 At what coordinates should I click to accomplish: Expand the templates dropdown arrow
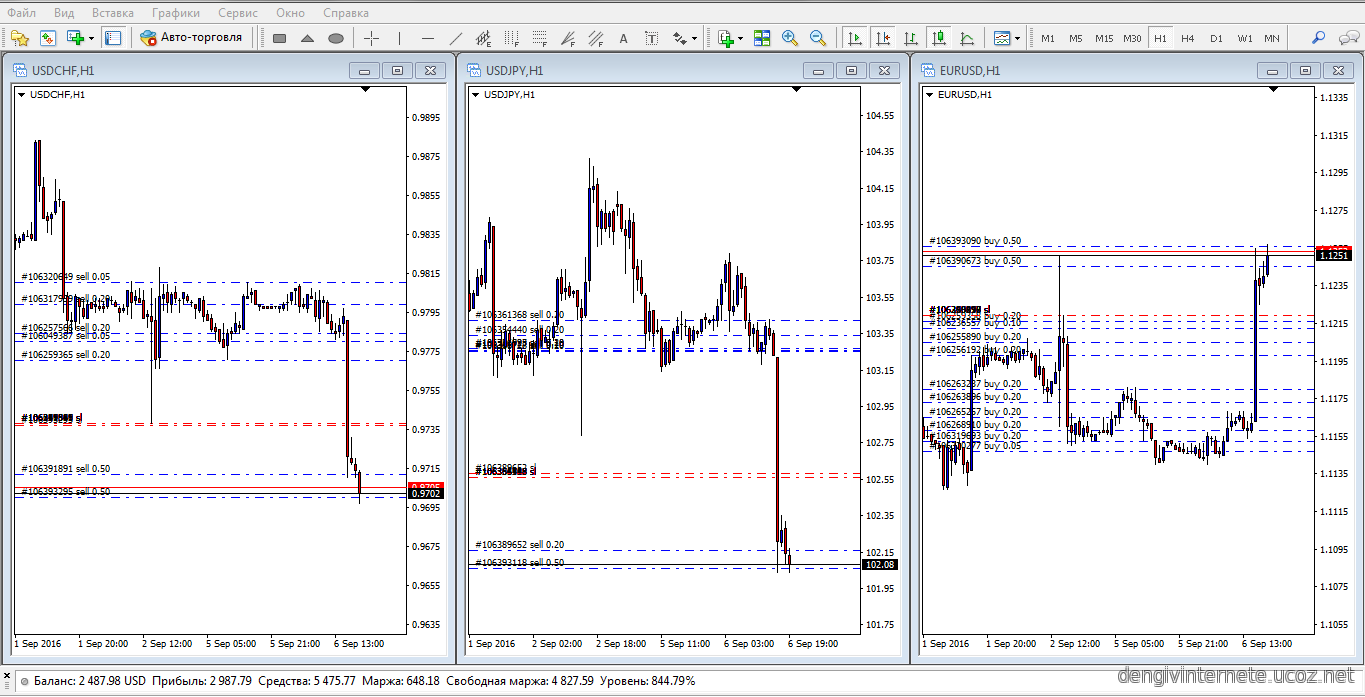[1018, 38]
